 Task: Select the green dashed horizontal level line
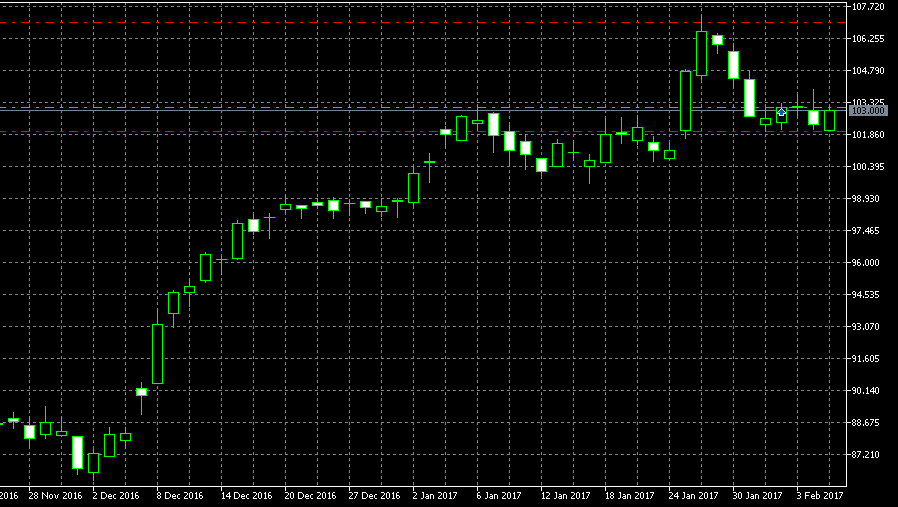coord(423,107)
